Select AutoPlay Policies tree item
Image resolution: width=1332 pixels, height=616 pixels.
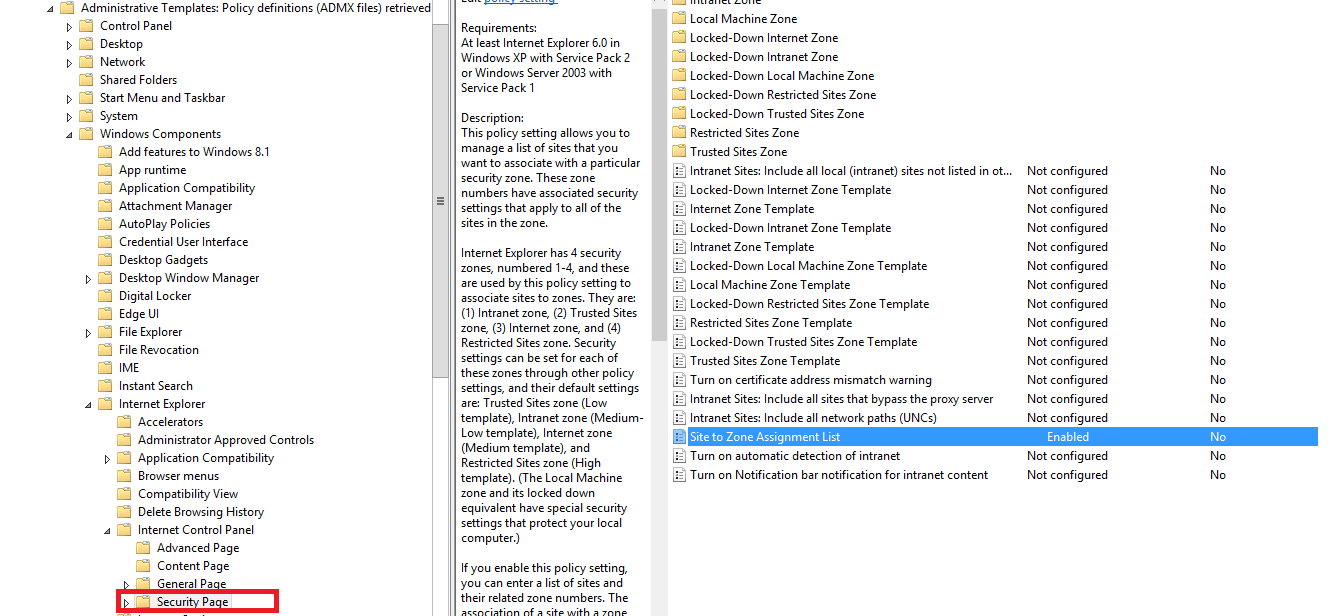(x=164, y=224)
